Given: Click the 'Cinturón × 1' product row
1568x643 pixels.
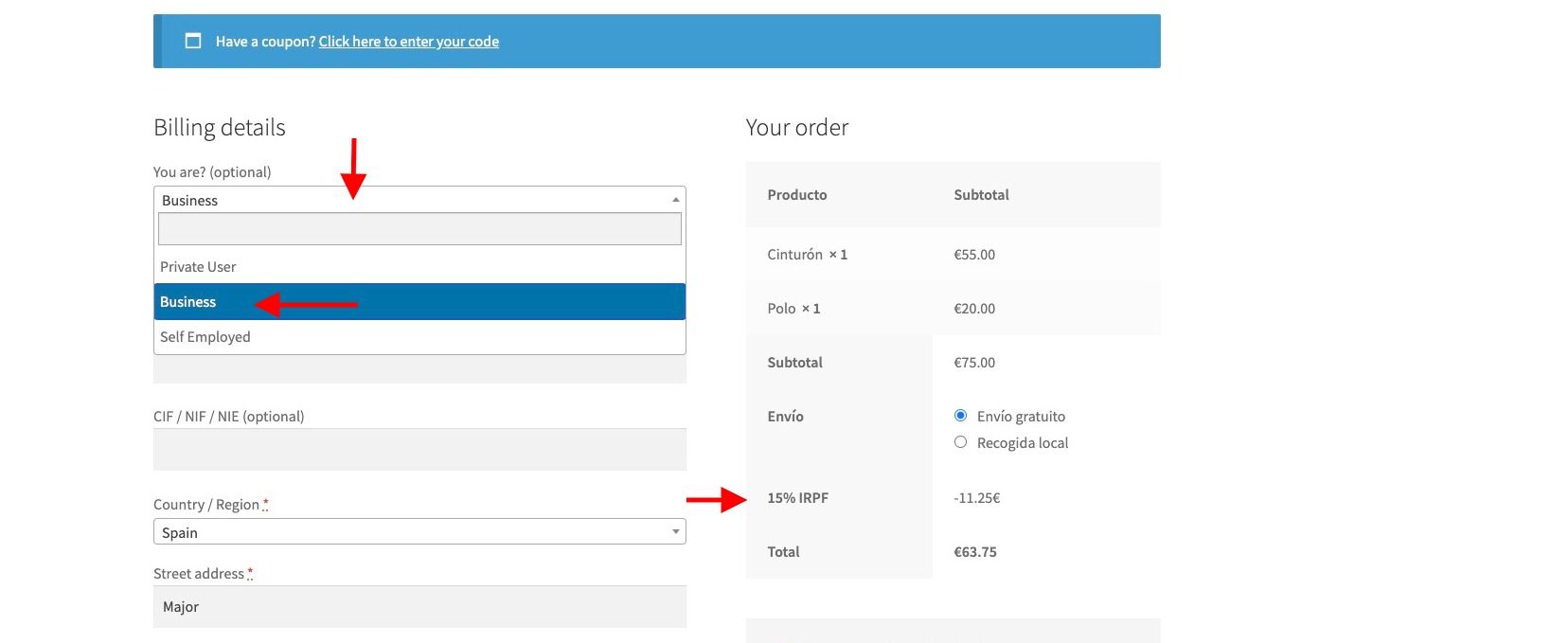Looking at the screenshot, I should [953, 255].
